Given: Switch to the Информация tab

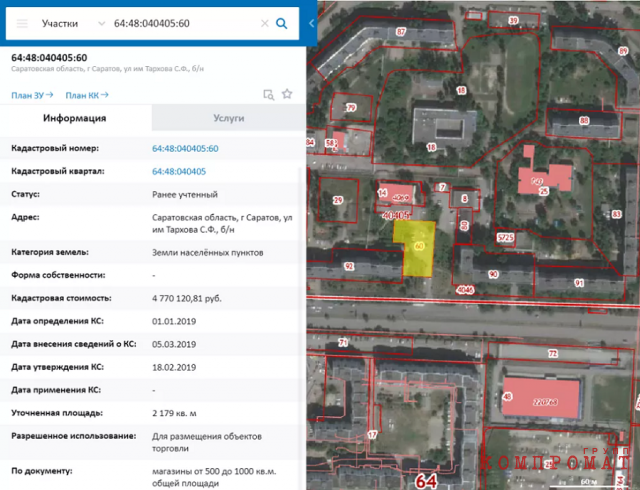Looking at the screenshot, I should tap(75, 118).
